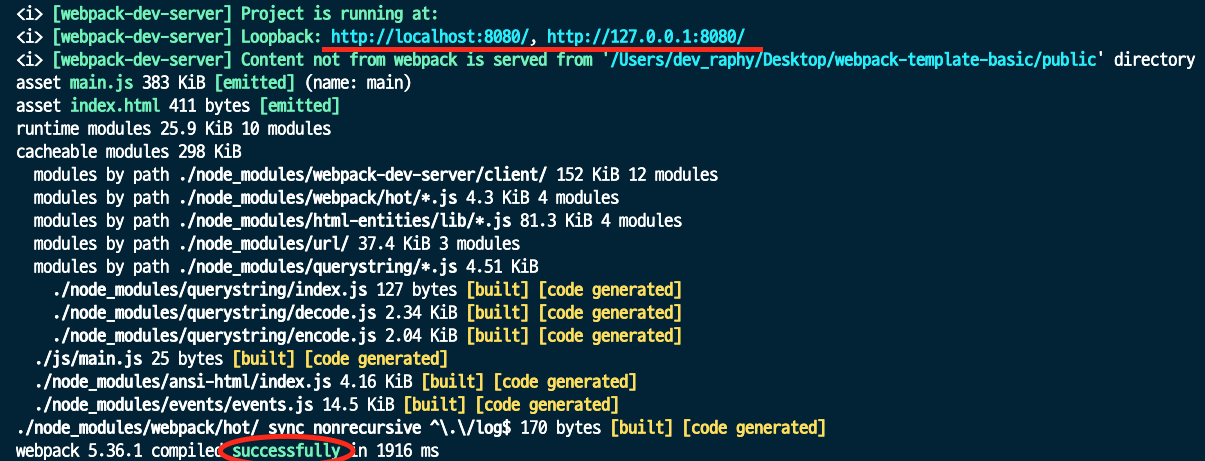Select querystring/encode.js 2.04 KiB line
Viewport: 1205px width, 461px height.
tap(366, 336)
